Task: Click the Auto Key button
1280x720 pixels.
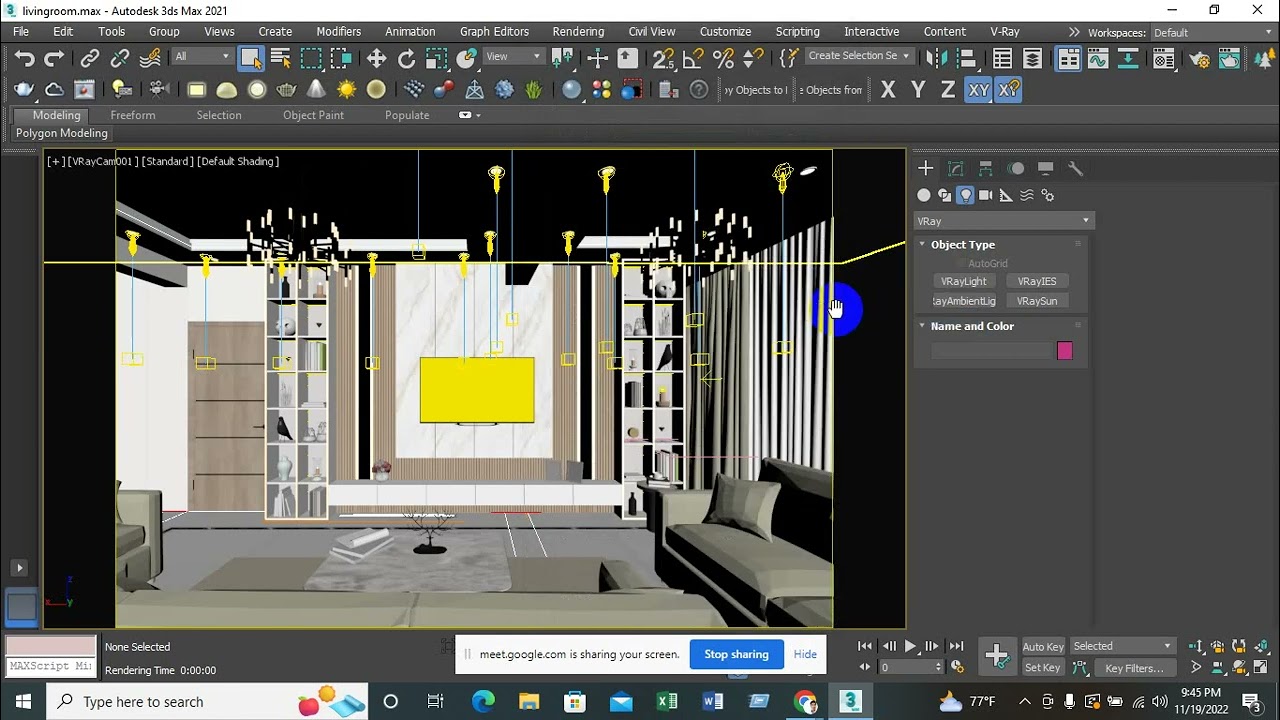Action: 1043,647
